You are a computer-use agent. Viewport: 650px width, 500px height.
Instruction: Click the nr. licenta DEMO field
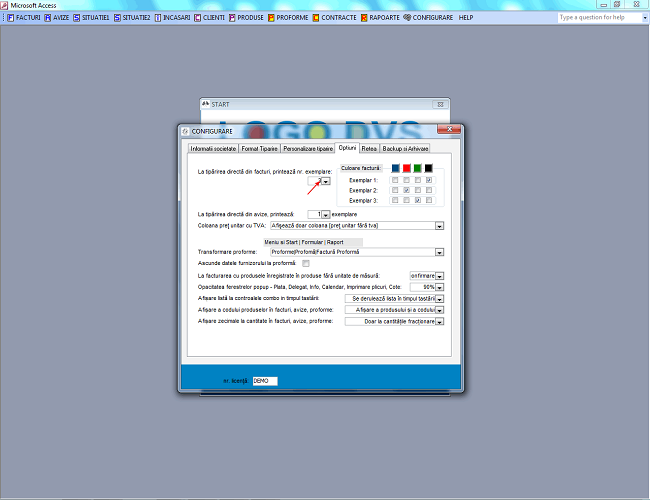point(265,381)
